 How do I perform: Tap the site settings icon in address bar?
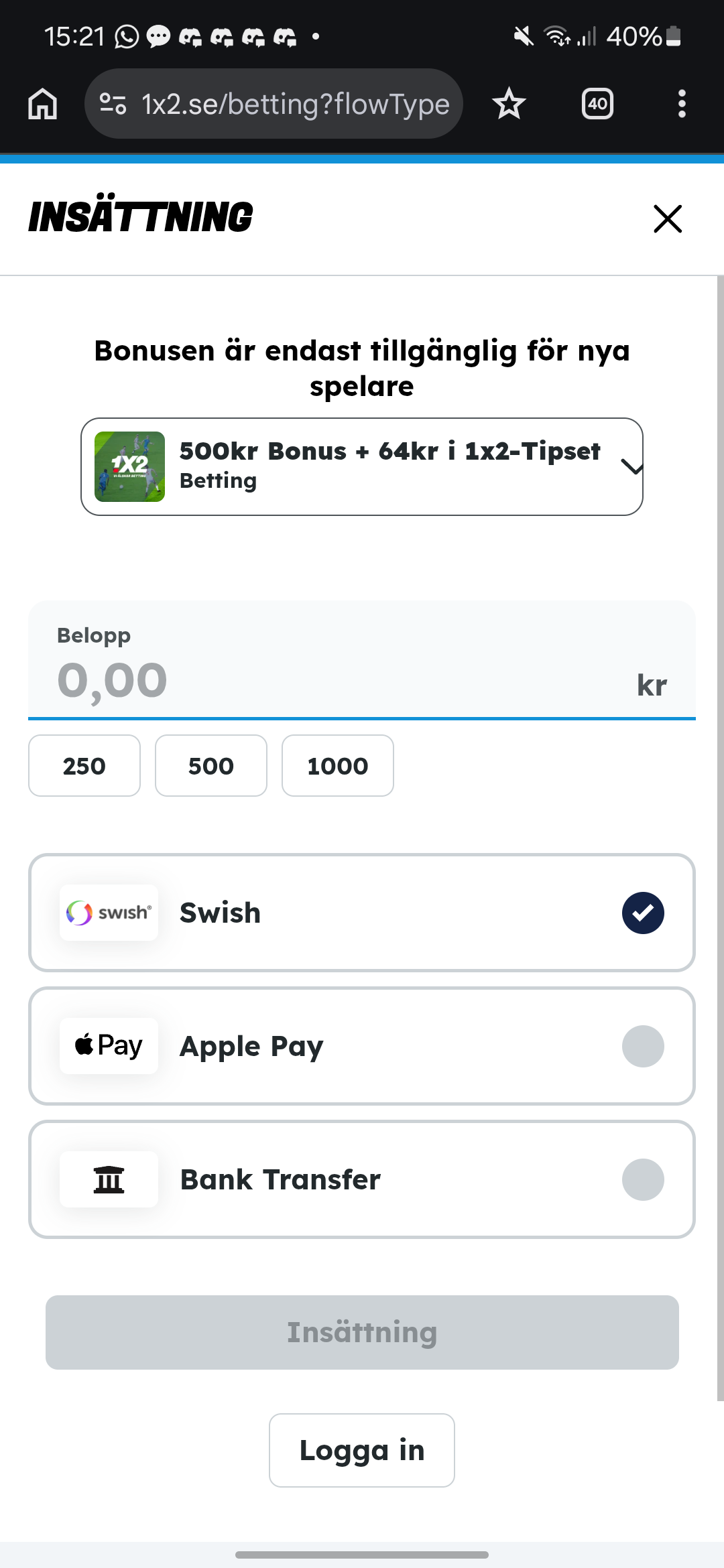[113, 104]
